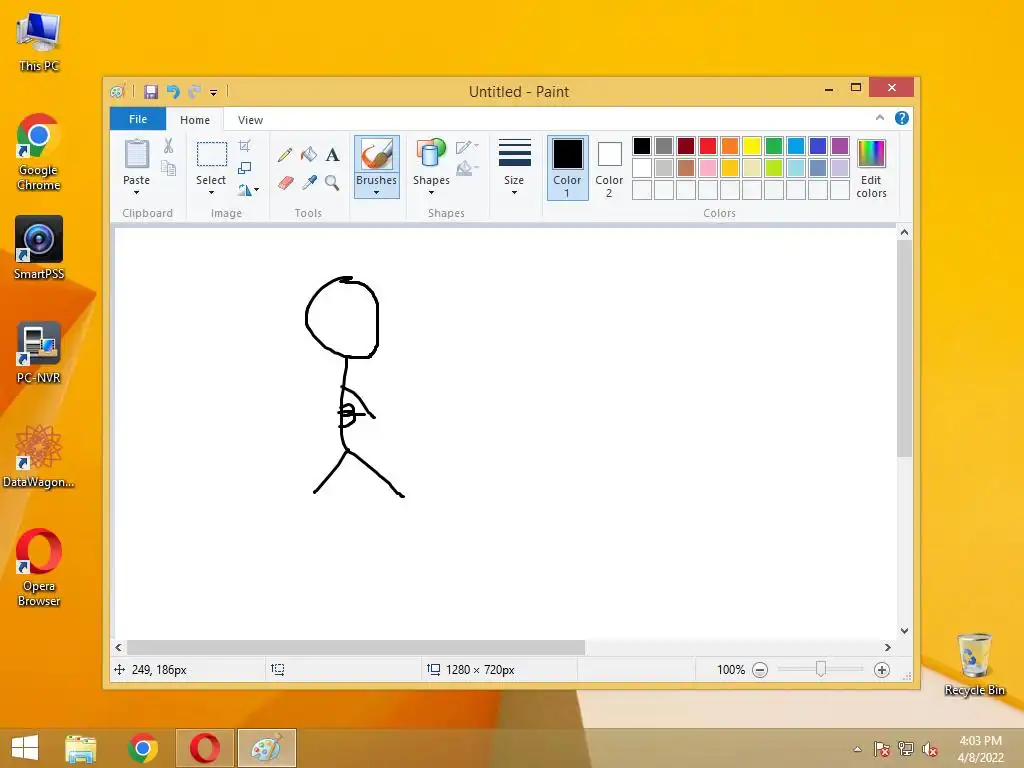Click the horizontal scrollbar right arrow
The height and width of the screenshot is (768, 1024).
888,647
